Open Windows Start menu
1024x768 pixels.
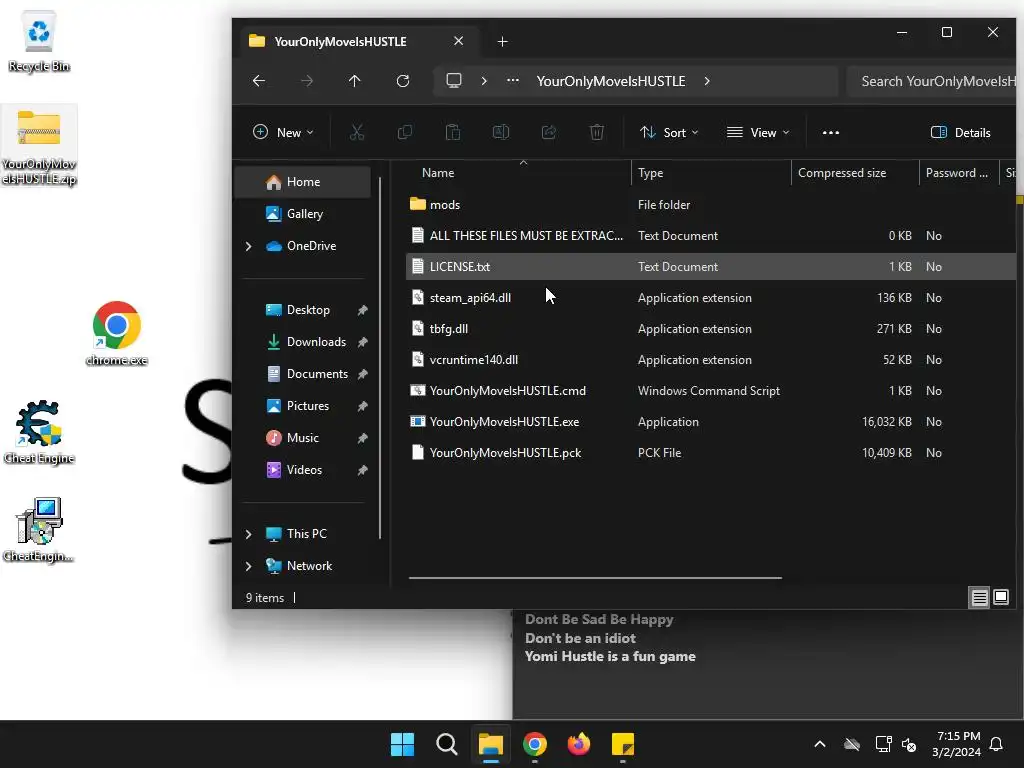402,744
